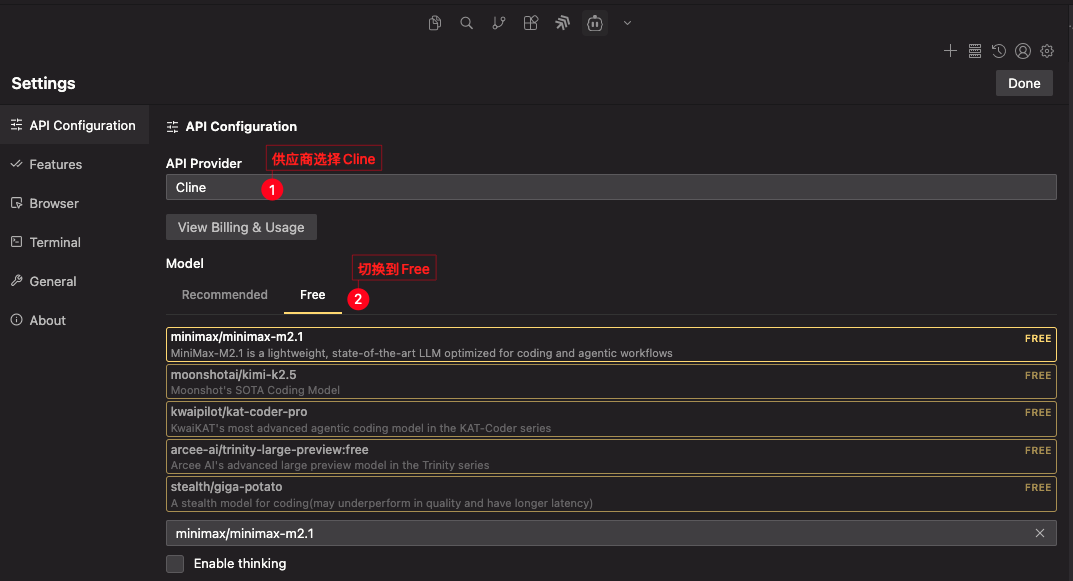Expand the API Provider Cline dropdown
The width and height of the screenshot is (1073, 581).
611,187
